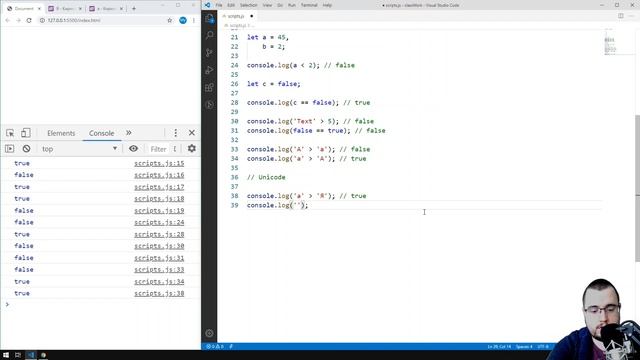
Task: Click the Spaces indentation status item
Action: click(524, 347)
